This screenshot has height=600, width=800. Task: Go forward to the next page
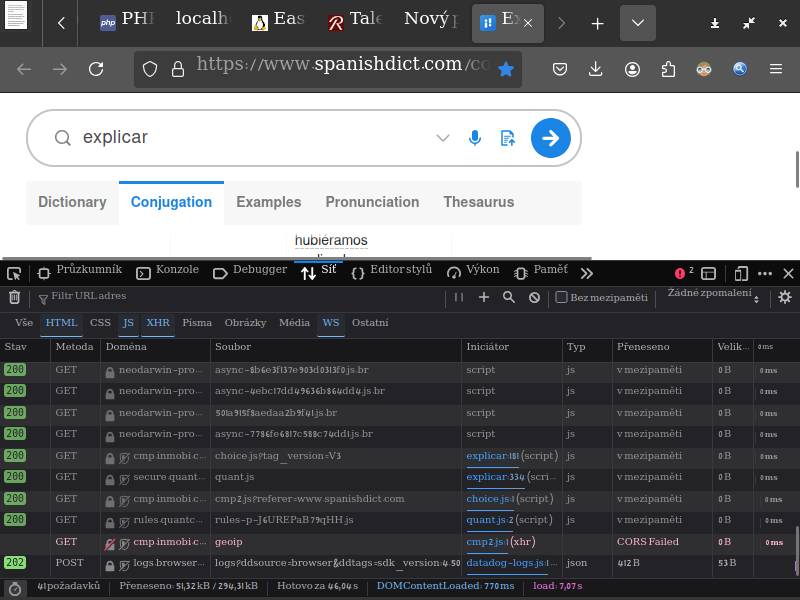tap(60, 69)
